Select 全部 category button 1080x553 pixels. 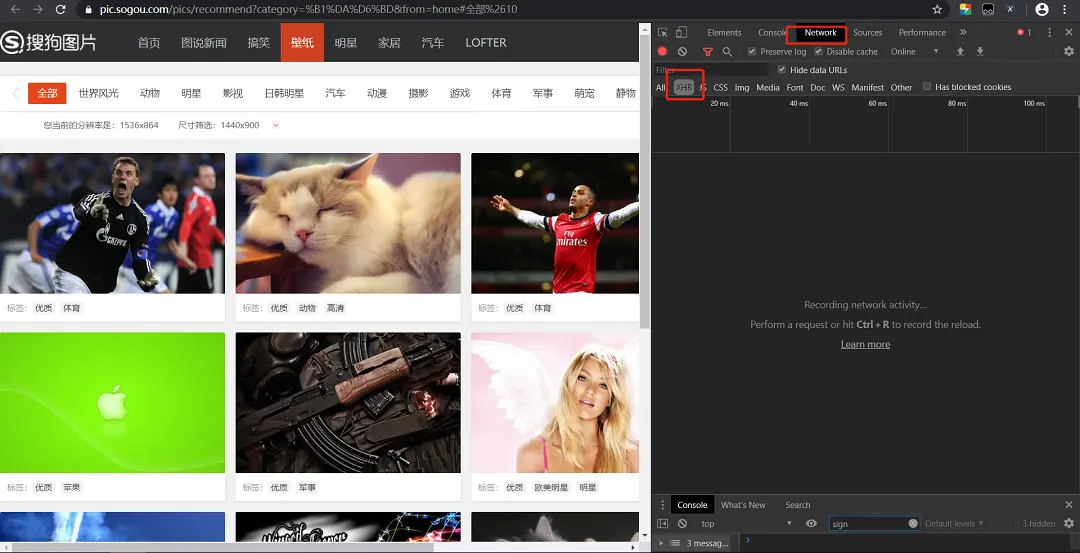point(47,94)
